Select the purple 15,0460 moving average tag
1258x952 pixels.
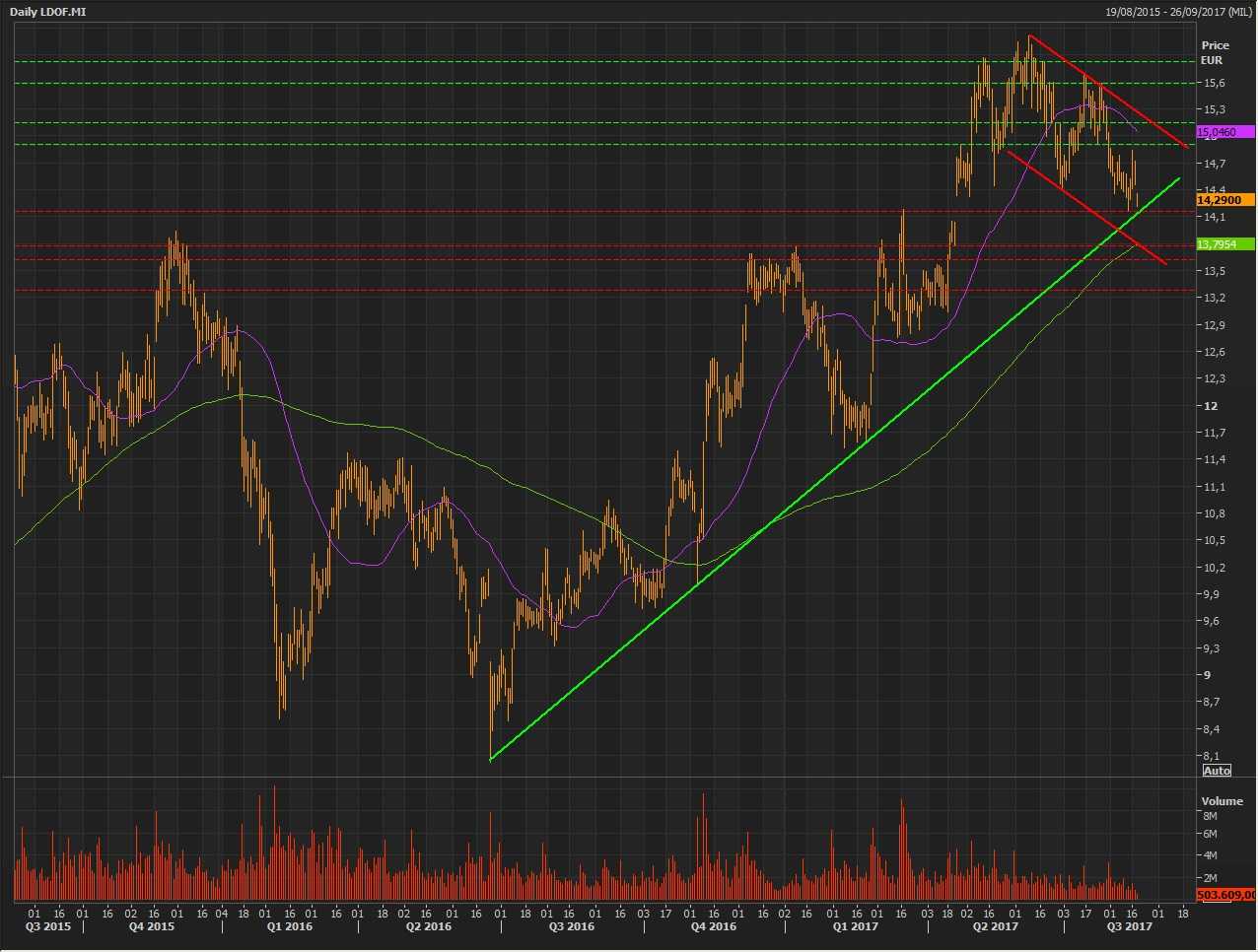pos(1225,132)
